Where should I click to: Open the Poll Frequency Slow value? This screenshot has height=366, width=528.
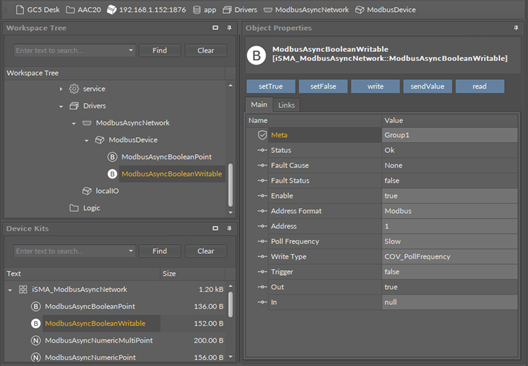[450, 241]
